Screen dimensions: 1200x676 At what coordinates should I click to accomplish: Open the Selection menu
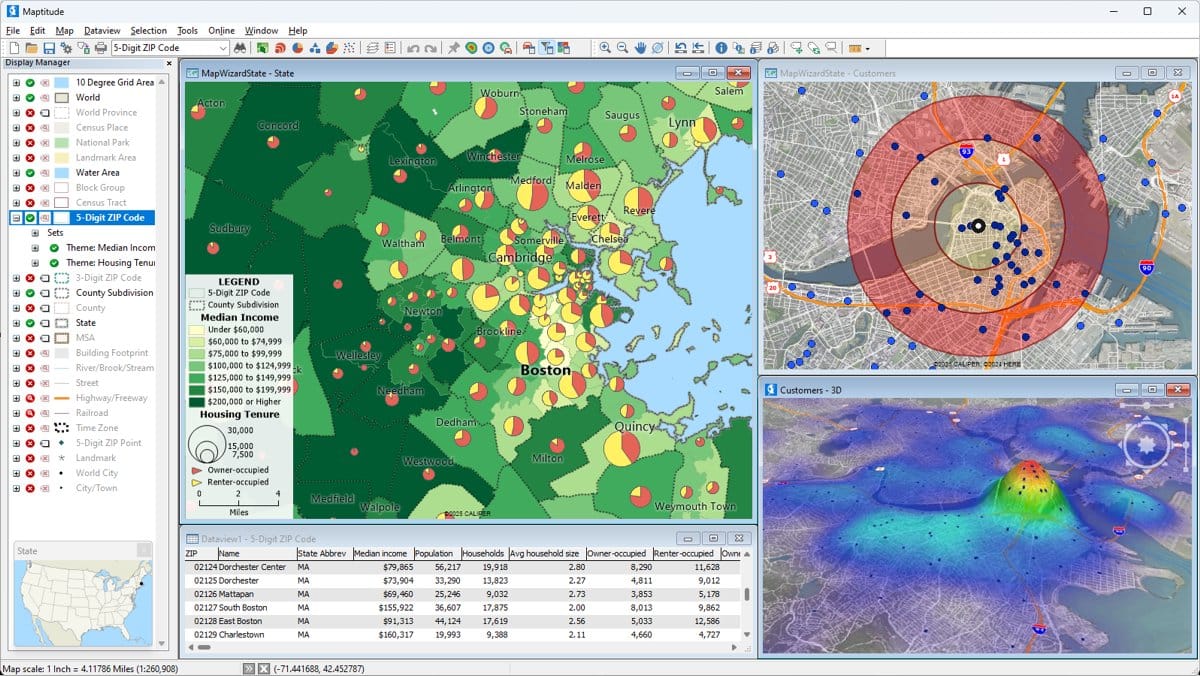tap(148, 30)
